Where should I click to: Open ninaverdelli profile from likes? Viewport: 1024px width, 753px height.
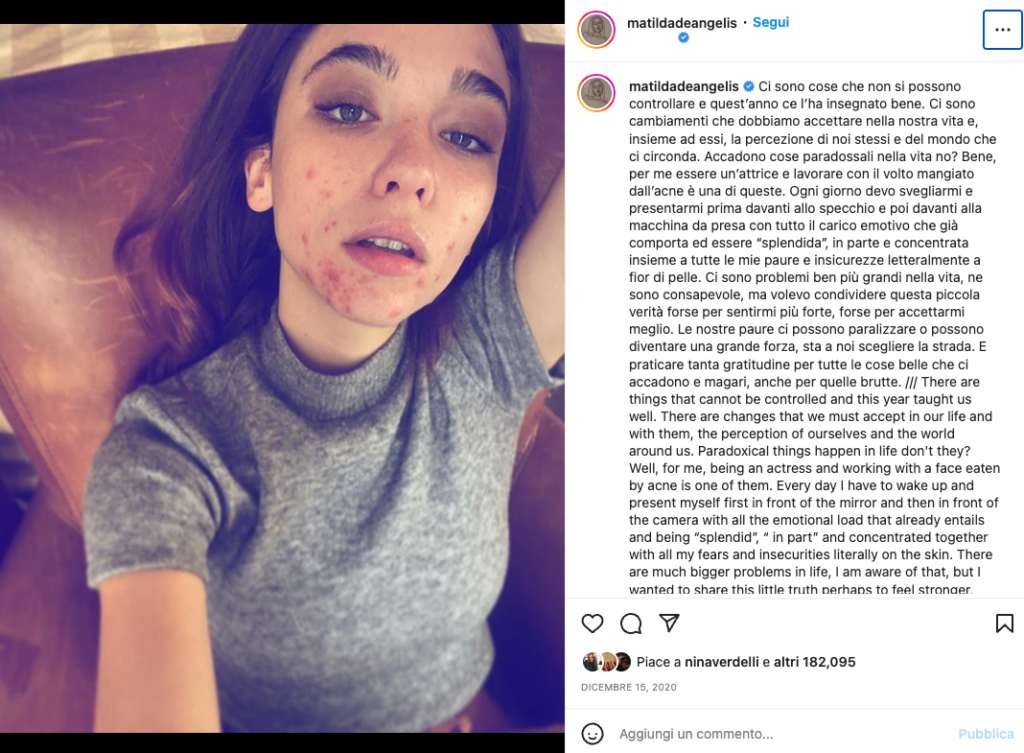[x=722, y=662]
